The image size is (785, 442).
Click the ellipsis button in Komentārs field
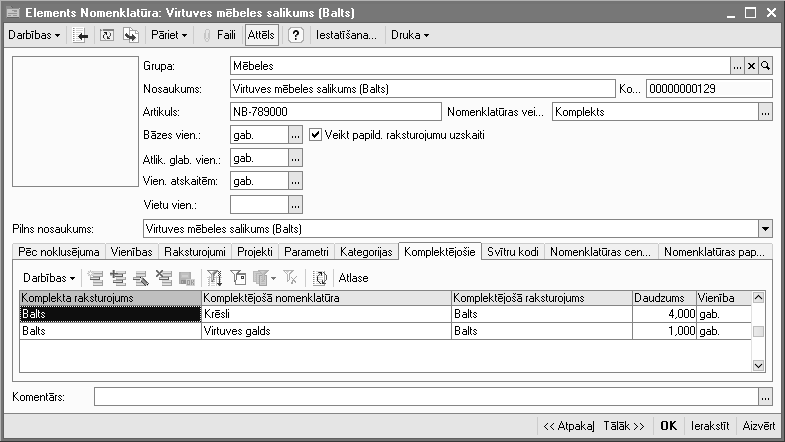tap(766, 397)
